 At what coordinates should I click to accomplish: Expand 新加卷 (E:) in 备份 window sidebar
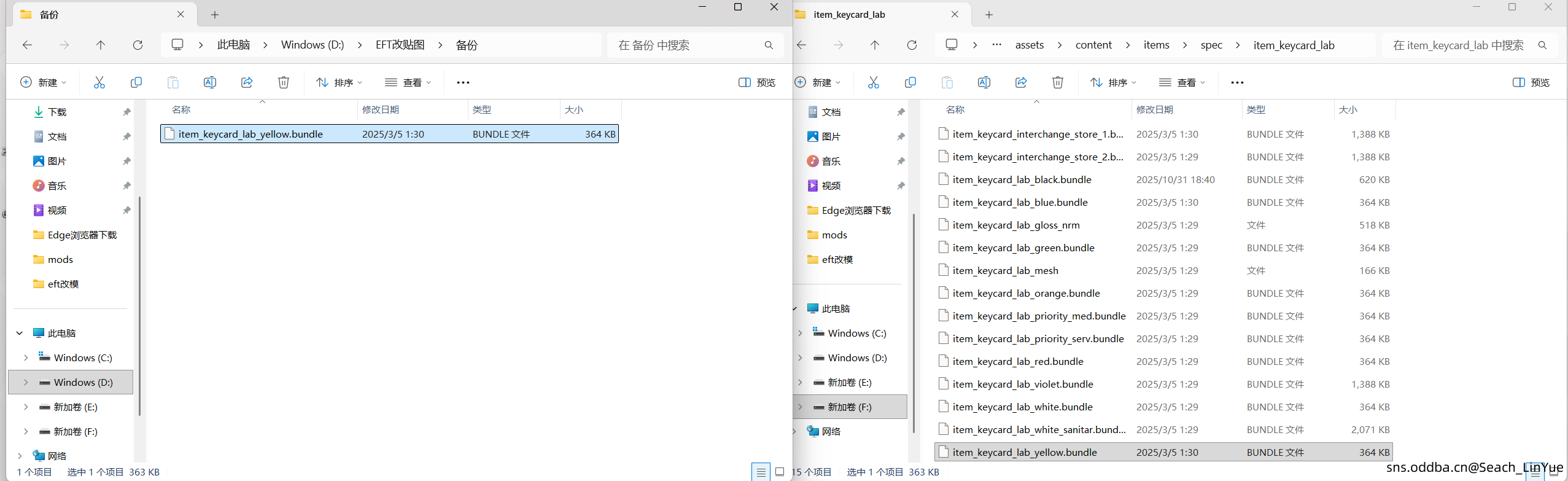tap(26, 407)
